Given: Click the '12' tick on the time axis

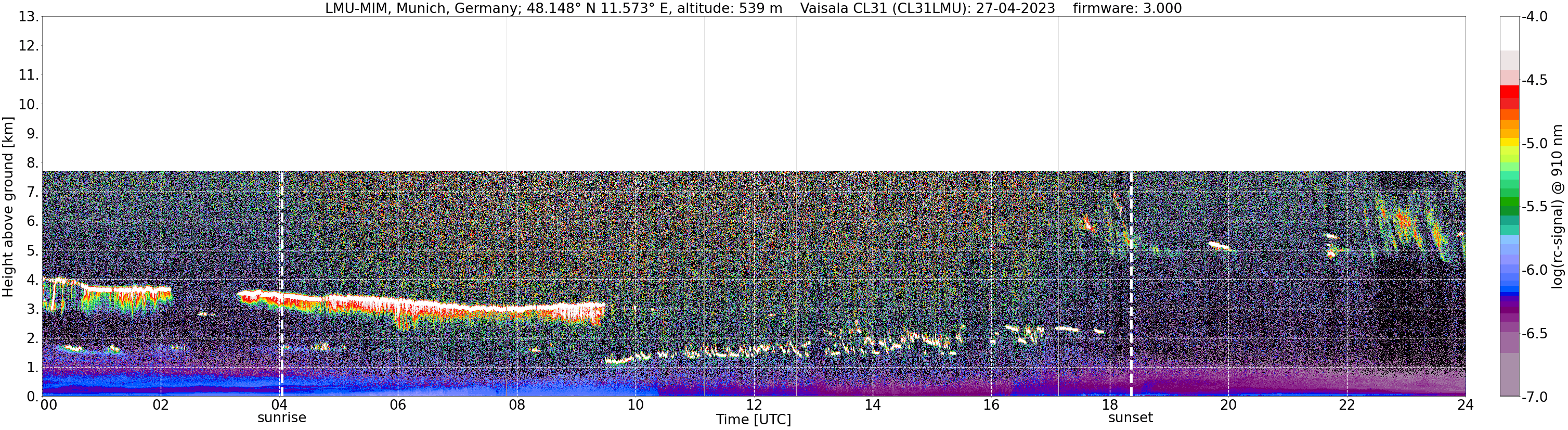Looking at the screenshot, I should [754, 404].
